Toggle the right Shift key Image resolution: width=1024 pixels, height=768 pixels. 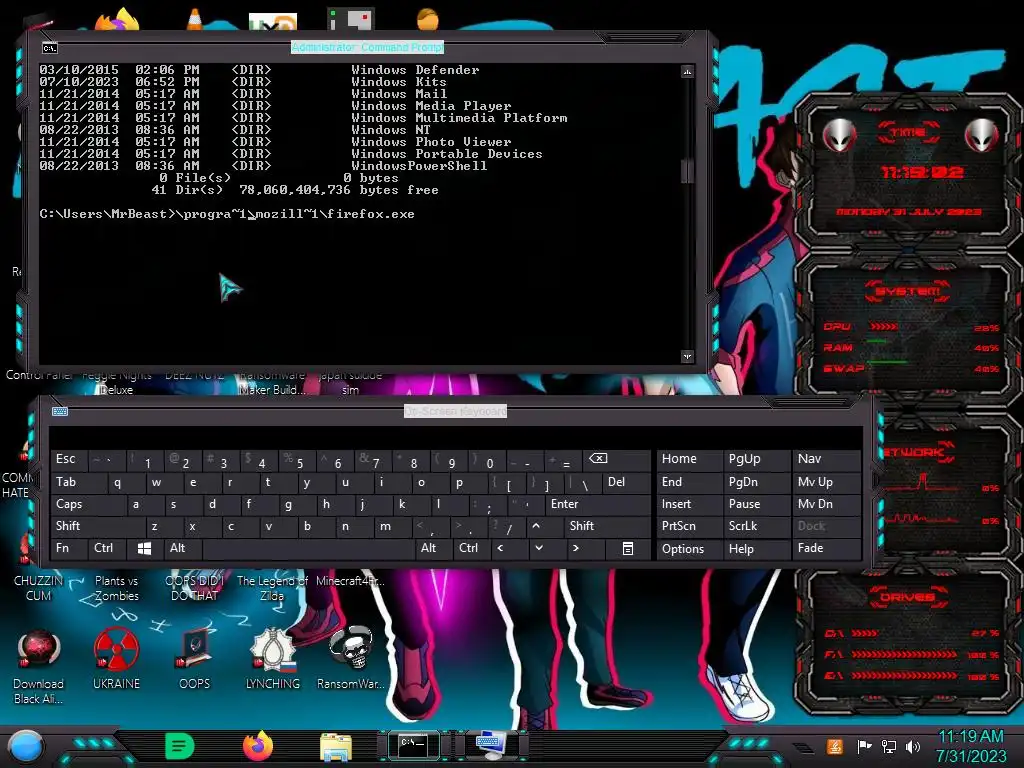[607, 526]
